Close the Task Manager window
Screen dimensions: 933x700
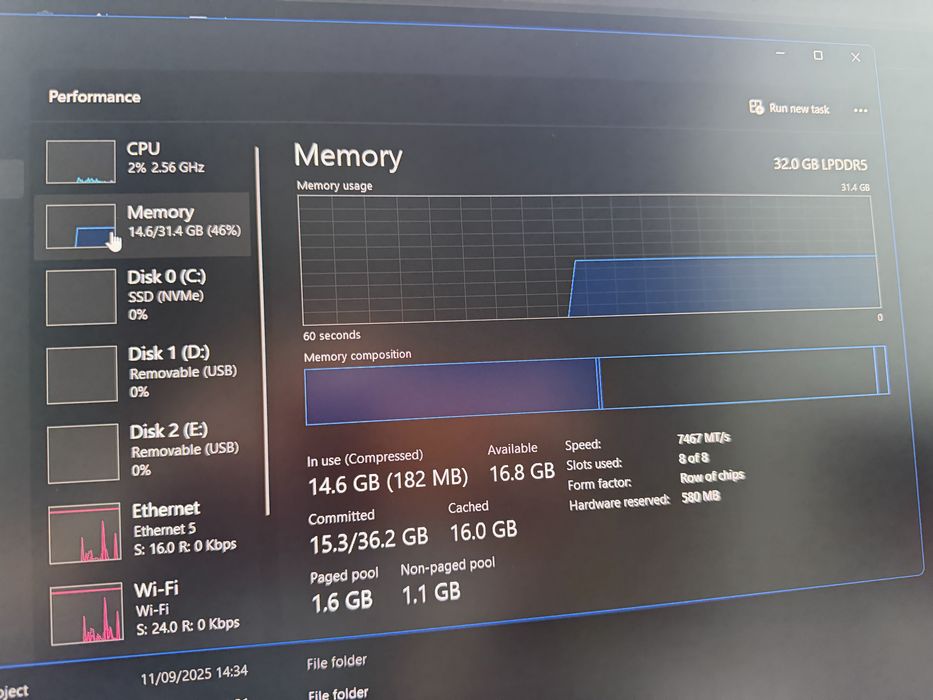856,57
